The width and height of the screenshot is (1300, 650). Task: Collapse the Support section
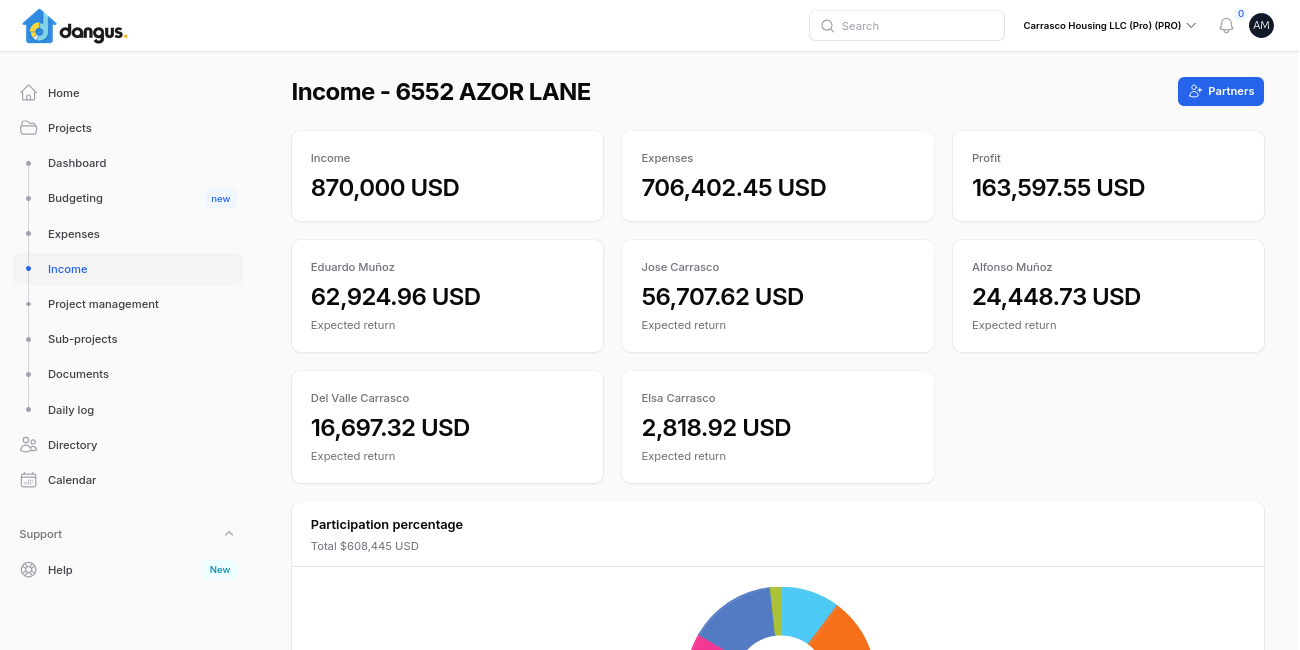(229, 534)
